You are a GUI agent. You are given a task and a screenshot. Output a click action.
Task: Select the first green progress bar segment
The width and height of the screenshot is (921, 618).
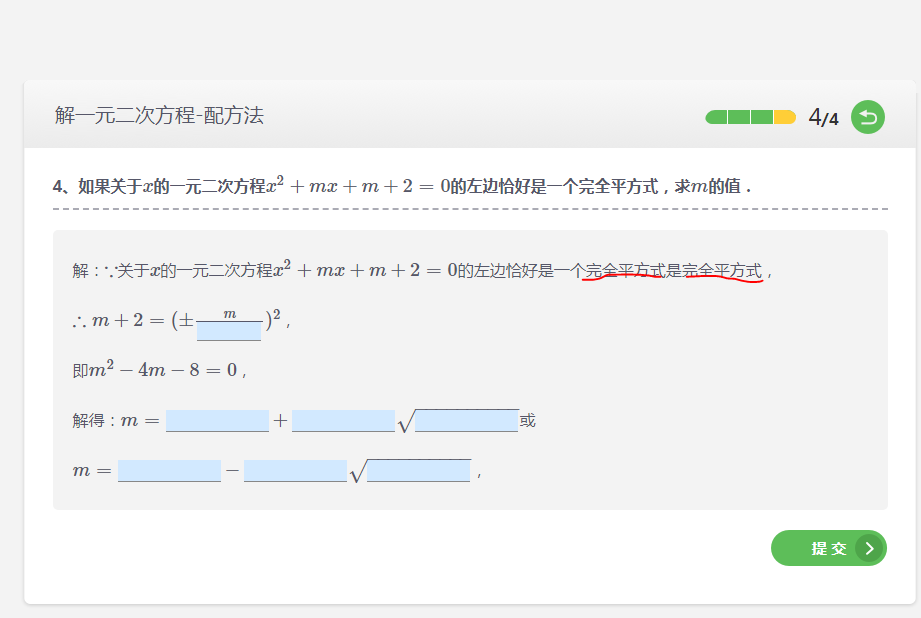(716, 117)
